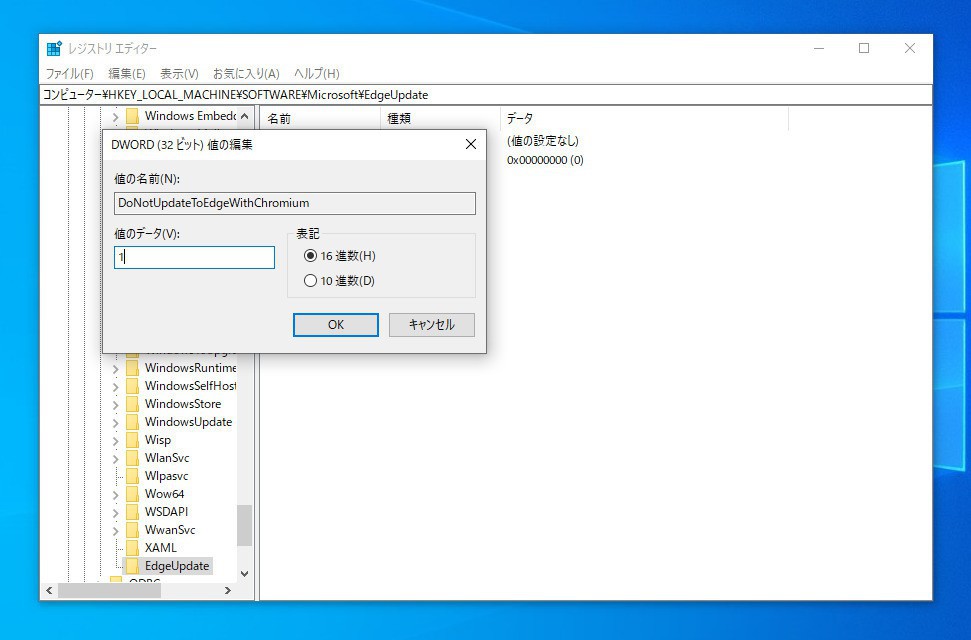Click the 値の名前 name field DoNotUpdateToEdgeWithChromium
The width and height of the screenshot is (971, 640).
[x=295, y=203]
